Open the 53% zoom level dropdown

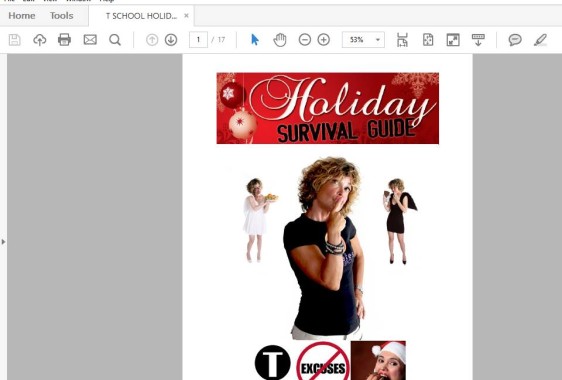(x=363, y=40)
